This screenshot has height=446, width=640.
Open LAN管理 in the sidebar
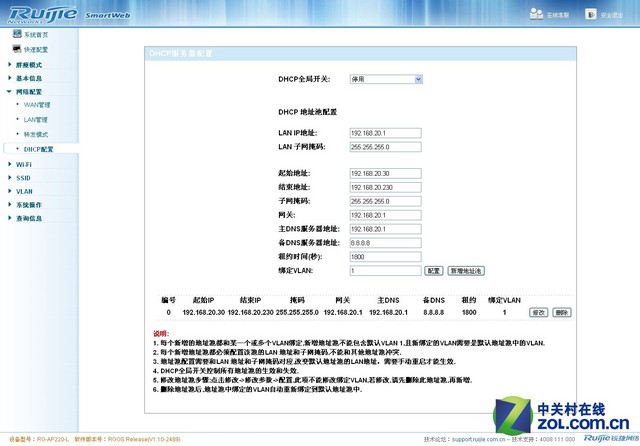[x=36, y=120]
